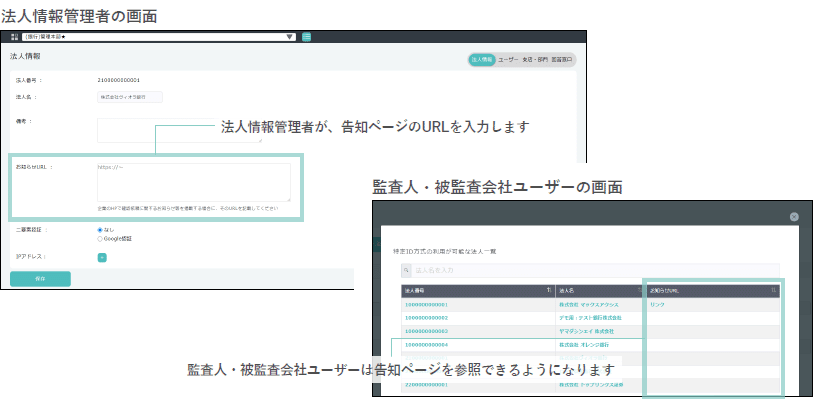Open corporate number 1000000000003
The width and height of the screenshot is (813, 399).
coord(426,331)
